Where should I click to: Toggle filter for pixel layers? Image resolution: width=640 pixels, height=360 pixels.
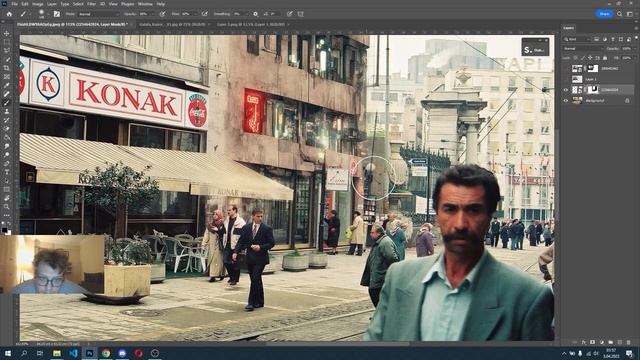pos(596,39)
